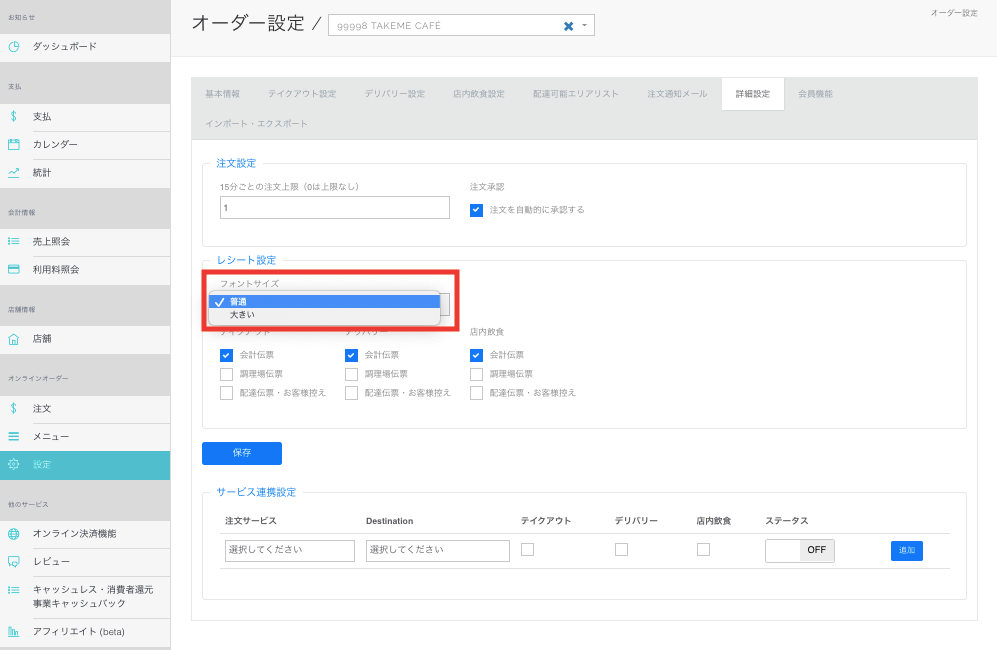Viewport: 997px width, 650px height.
Task: Tick the 店内飲食 checkbox in service table
Action: pyautogui.click(x=703, y=550)
